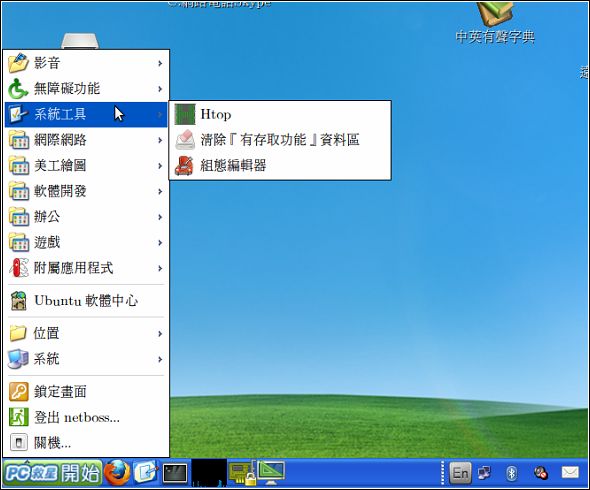The image size is (590, 490).
Task: Open the 網際網路 category
Action: (x=86, y=140)
